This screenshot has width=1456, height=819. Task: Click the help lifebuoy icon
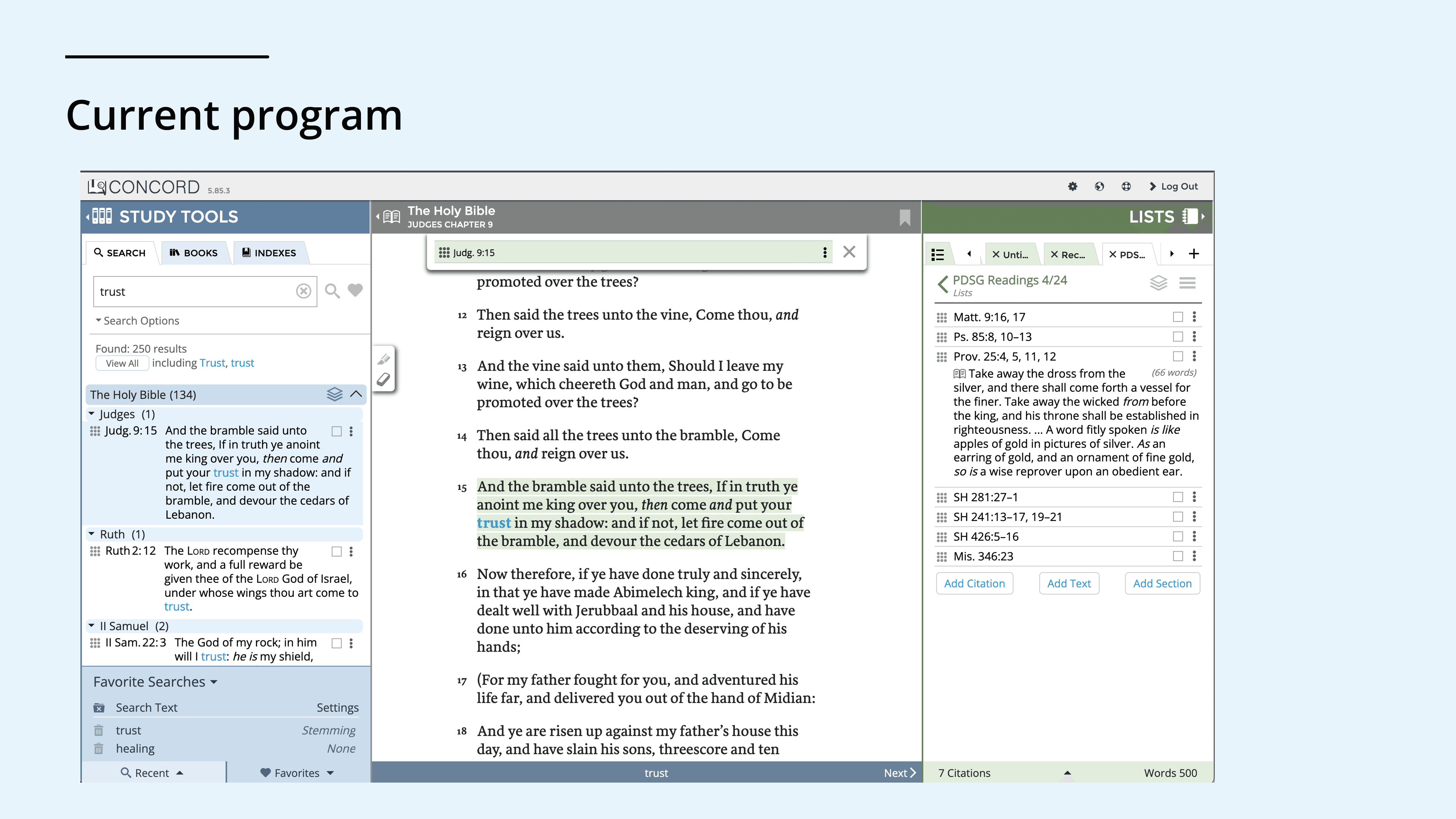(1126, 187)
